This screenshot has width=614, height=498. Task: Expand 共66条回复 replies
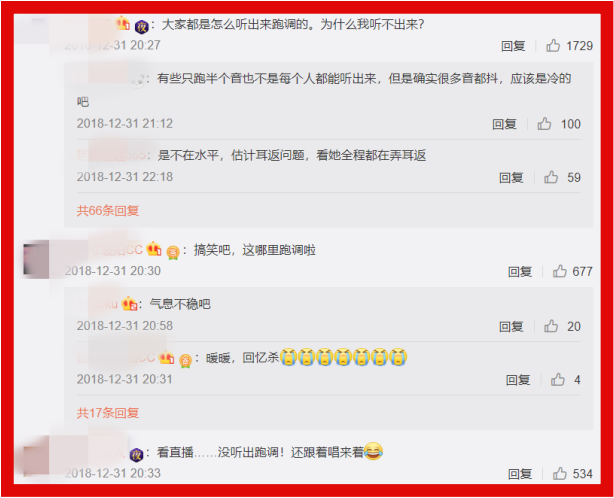108,211
